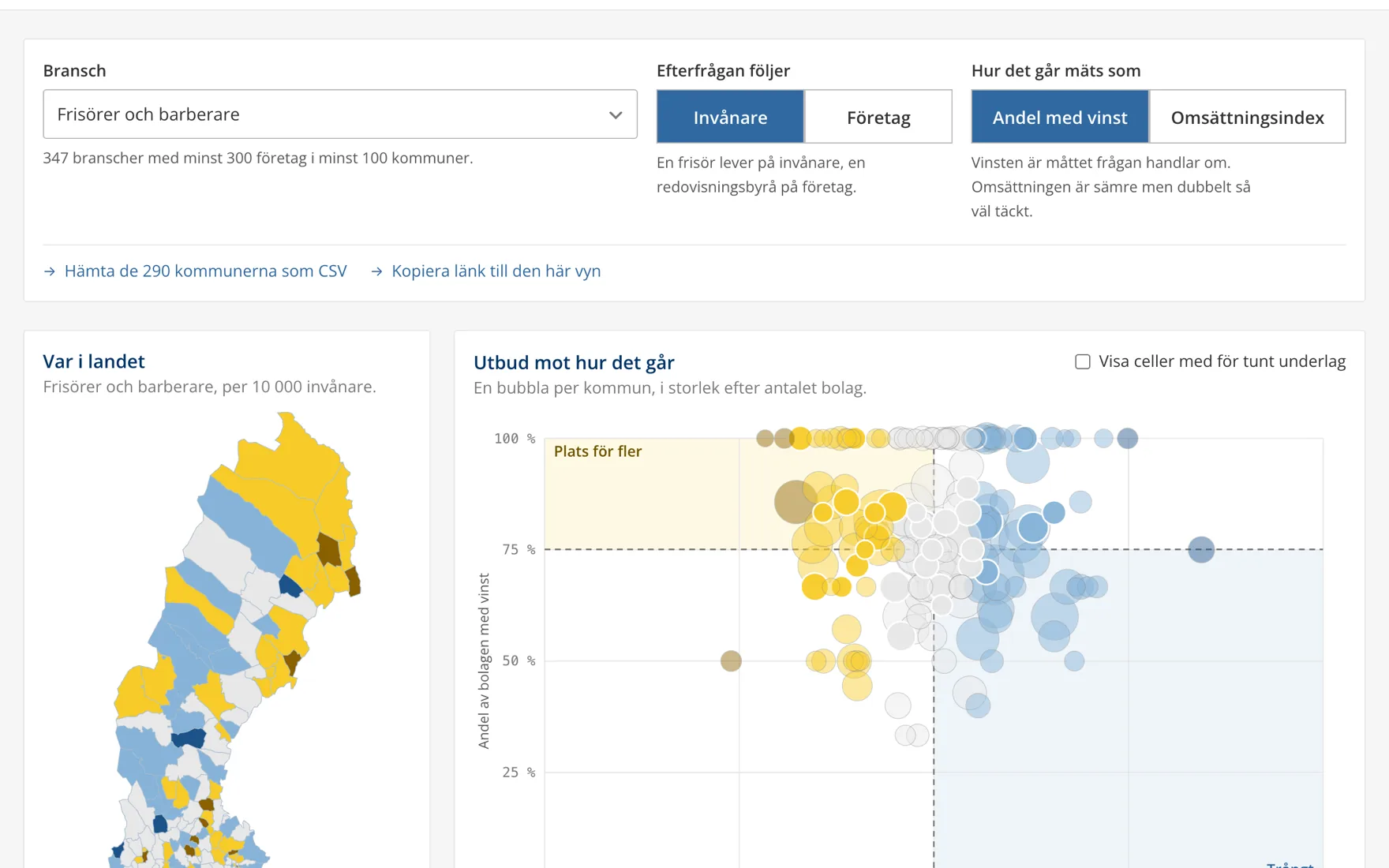Click the 'Vinsten är måttet frågan handlar om' text

click(x=1111, y=186)
